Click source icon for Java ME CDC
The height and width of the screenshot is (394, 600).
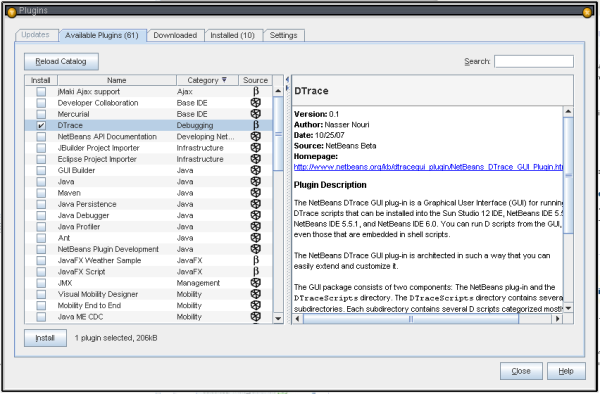click(256, 317)
